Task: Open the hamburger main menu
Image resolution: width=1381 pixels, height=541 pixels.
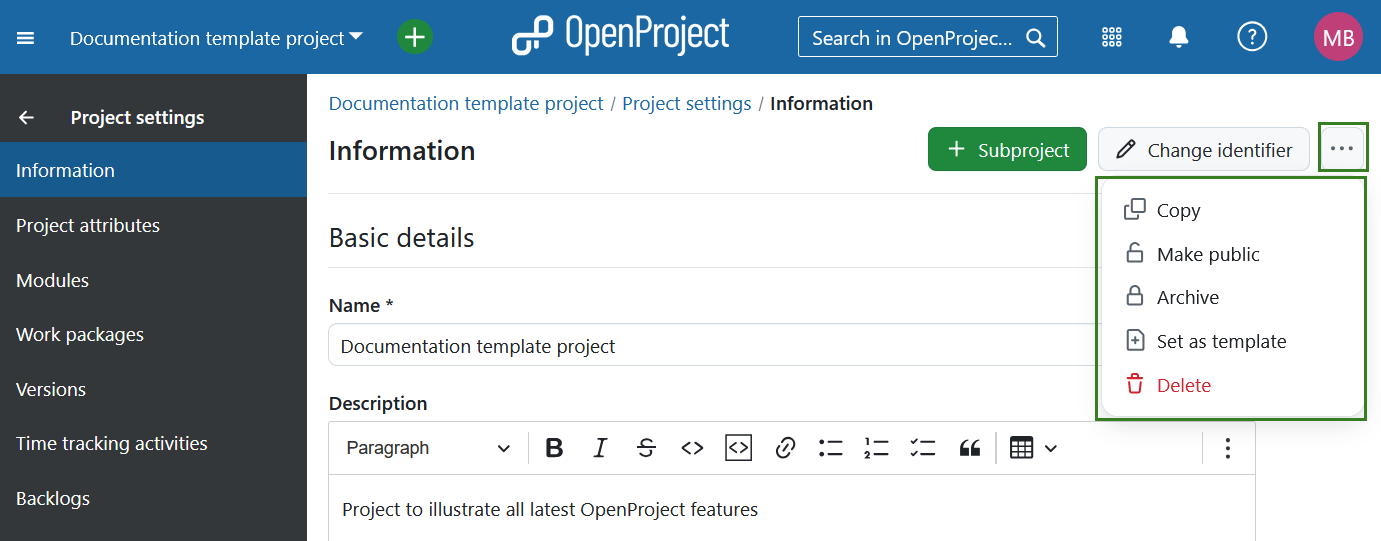Action: pyautogui.click(x=26, y=38)
